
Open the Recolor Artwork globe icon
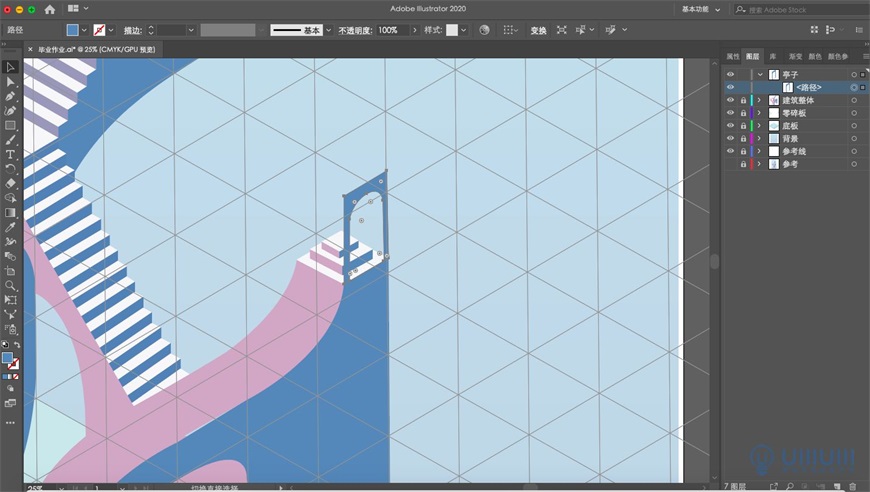coord(484,30)
